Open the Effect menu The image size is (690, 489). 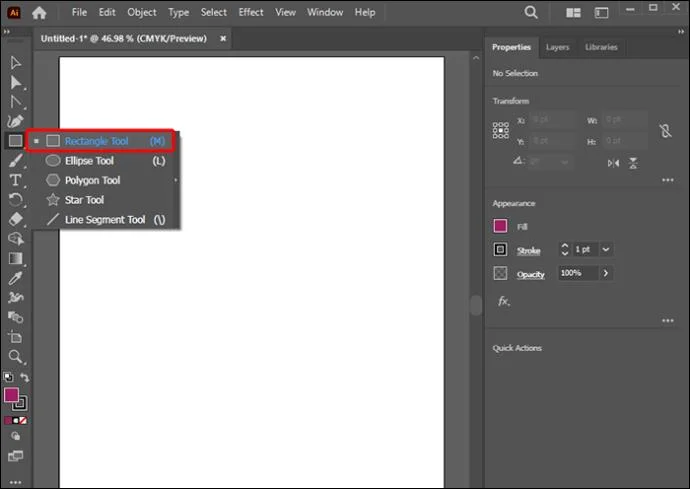(x=251, y=12)
